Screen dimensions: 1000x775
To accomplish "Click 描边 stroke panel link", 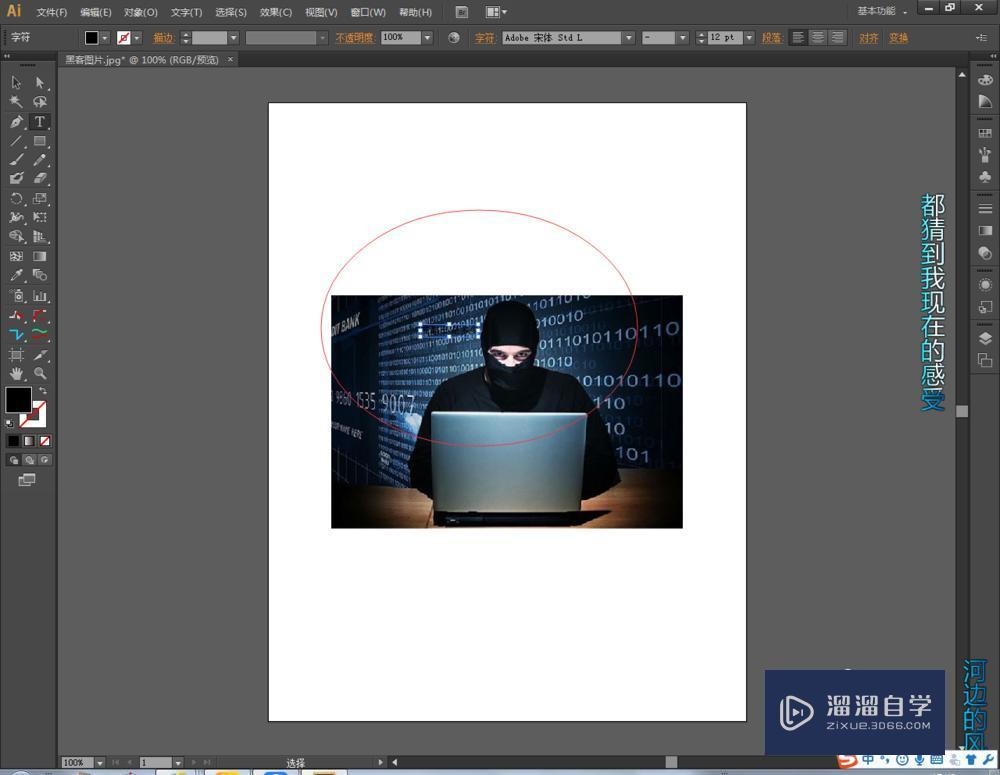I will coord(164,38).
